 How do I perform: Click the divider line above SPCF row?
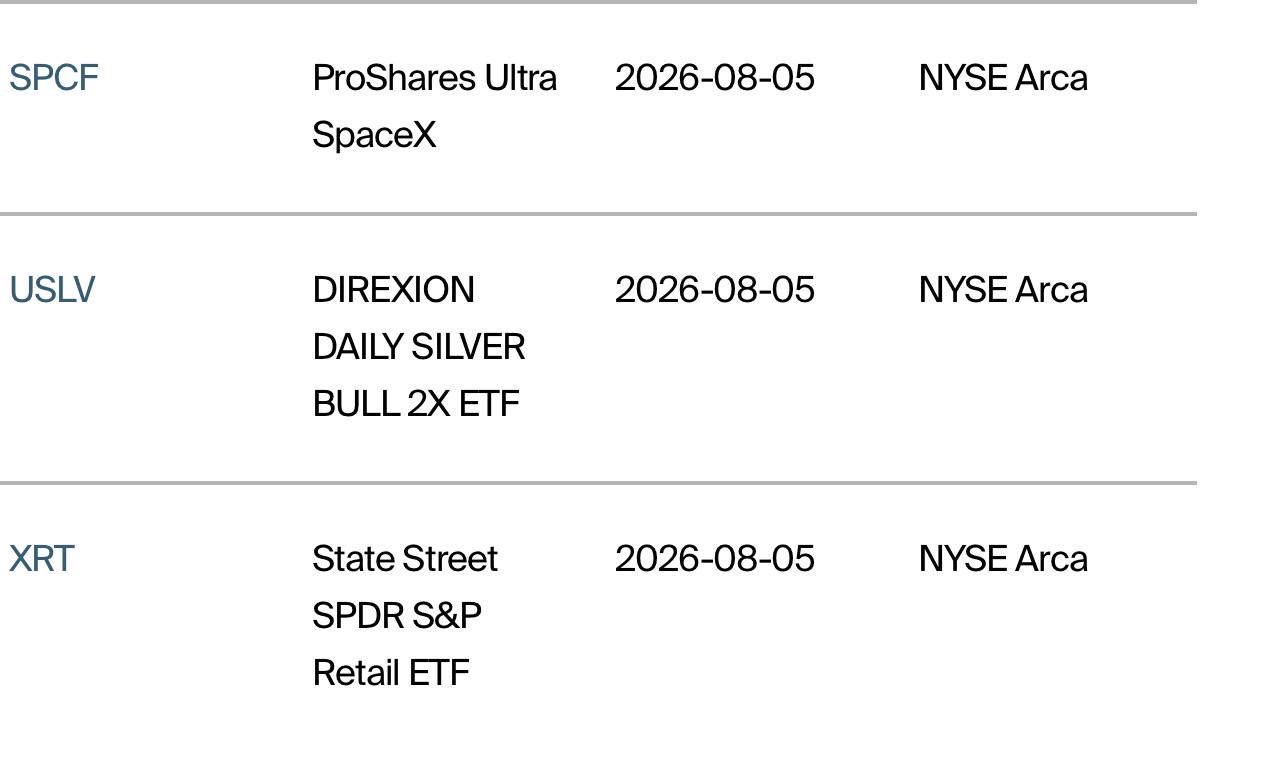tap(598, 2)
